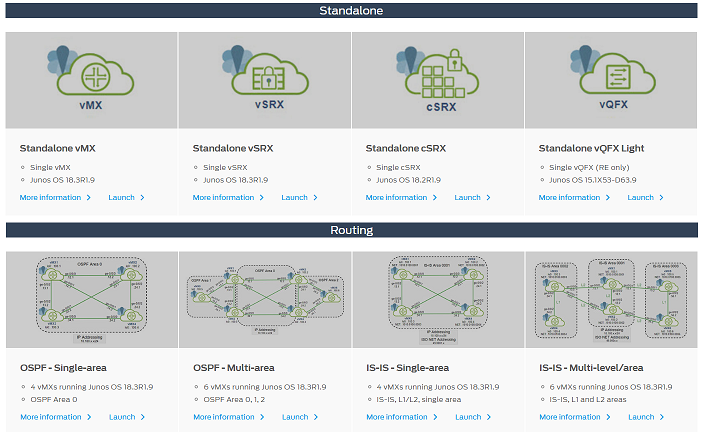Open More information for OSPF Multi-area
This screenshot has height=432, width=704.
[229, 417]
